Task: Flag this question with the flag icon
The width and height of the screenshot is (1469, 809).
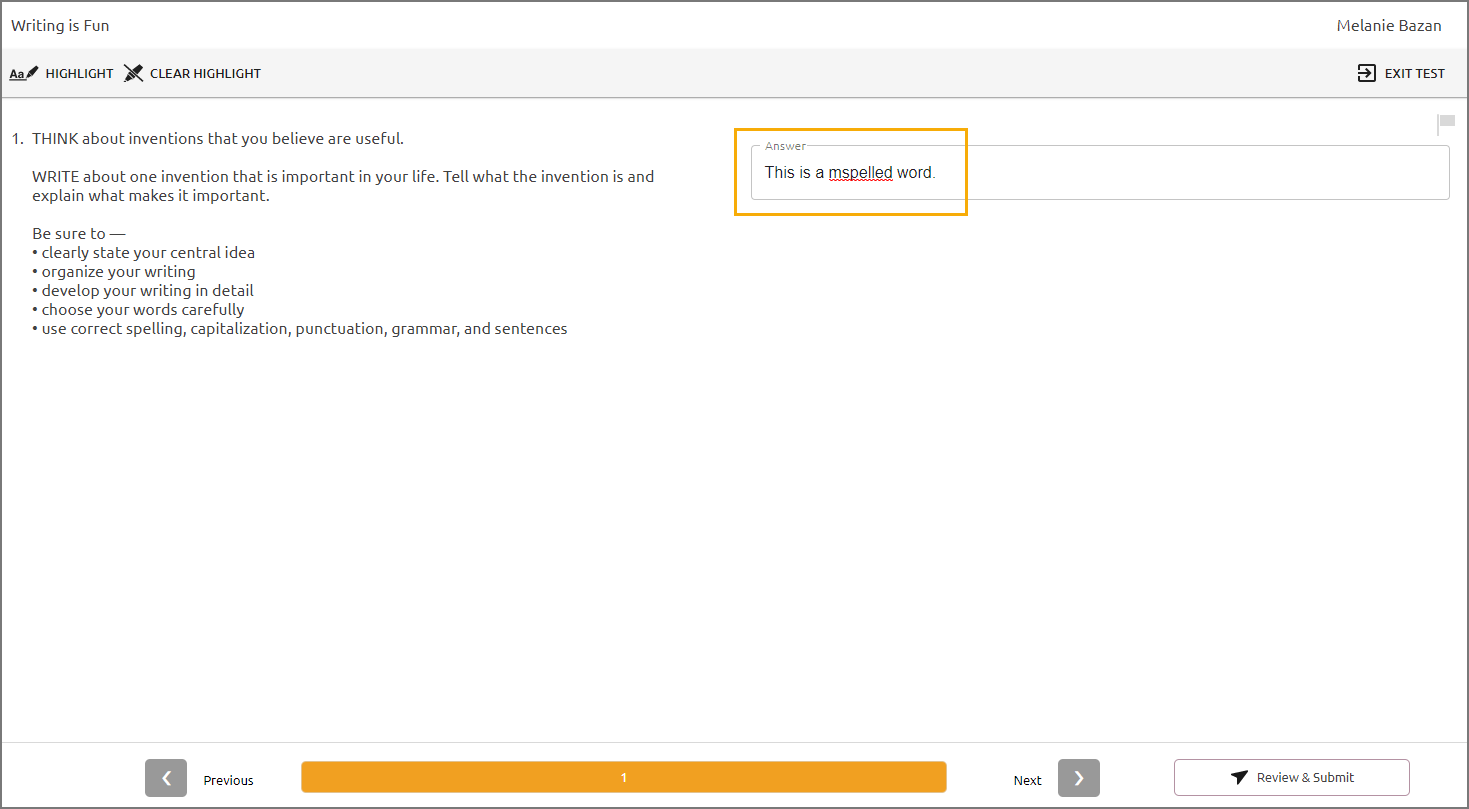Action: (x=1446, y=124)
